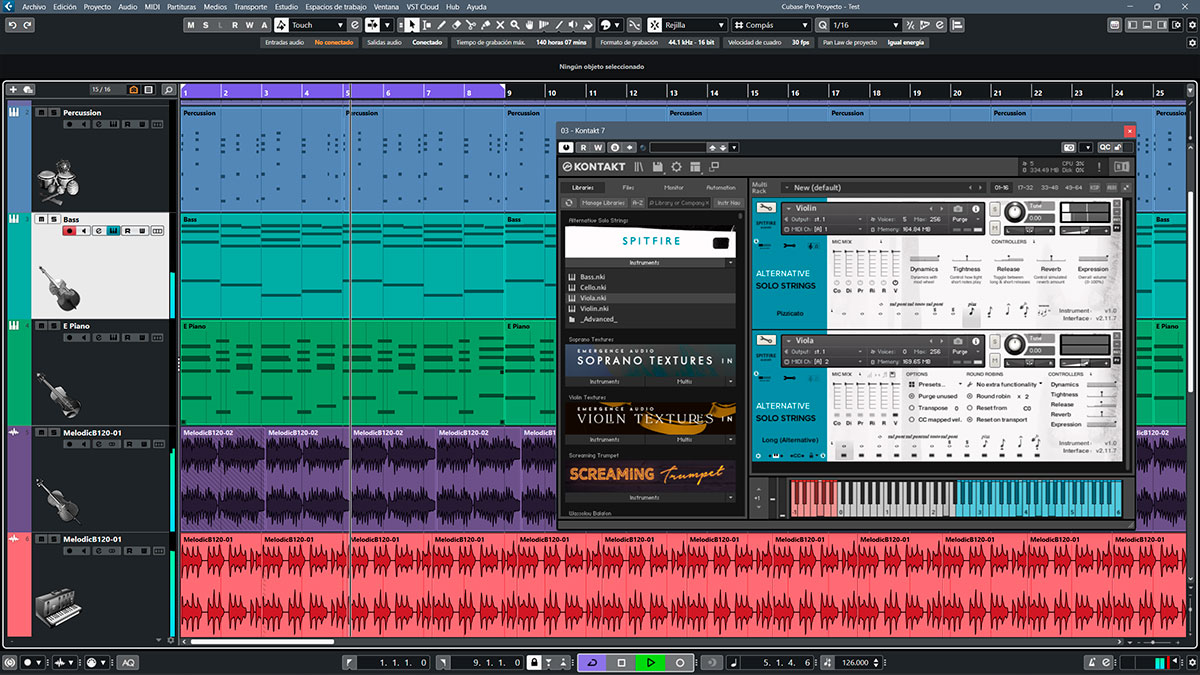
Task: Refresh the Kontakt libraries list
Action: pos(570,203)
